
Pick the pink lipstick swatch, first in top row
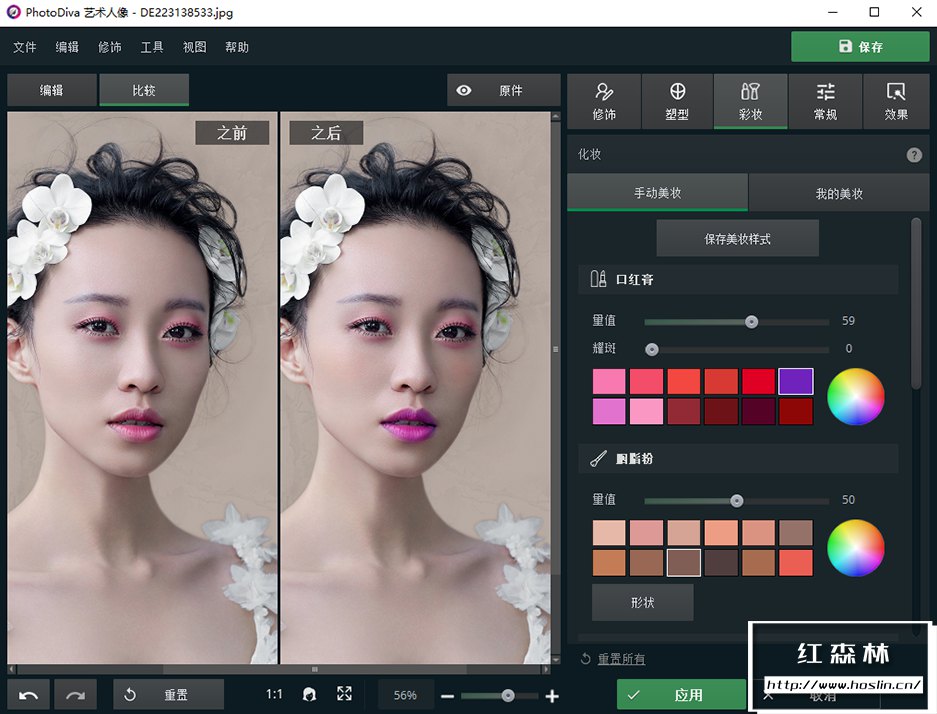(609, 381)
